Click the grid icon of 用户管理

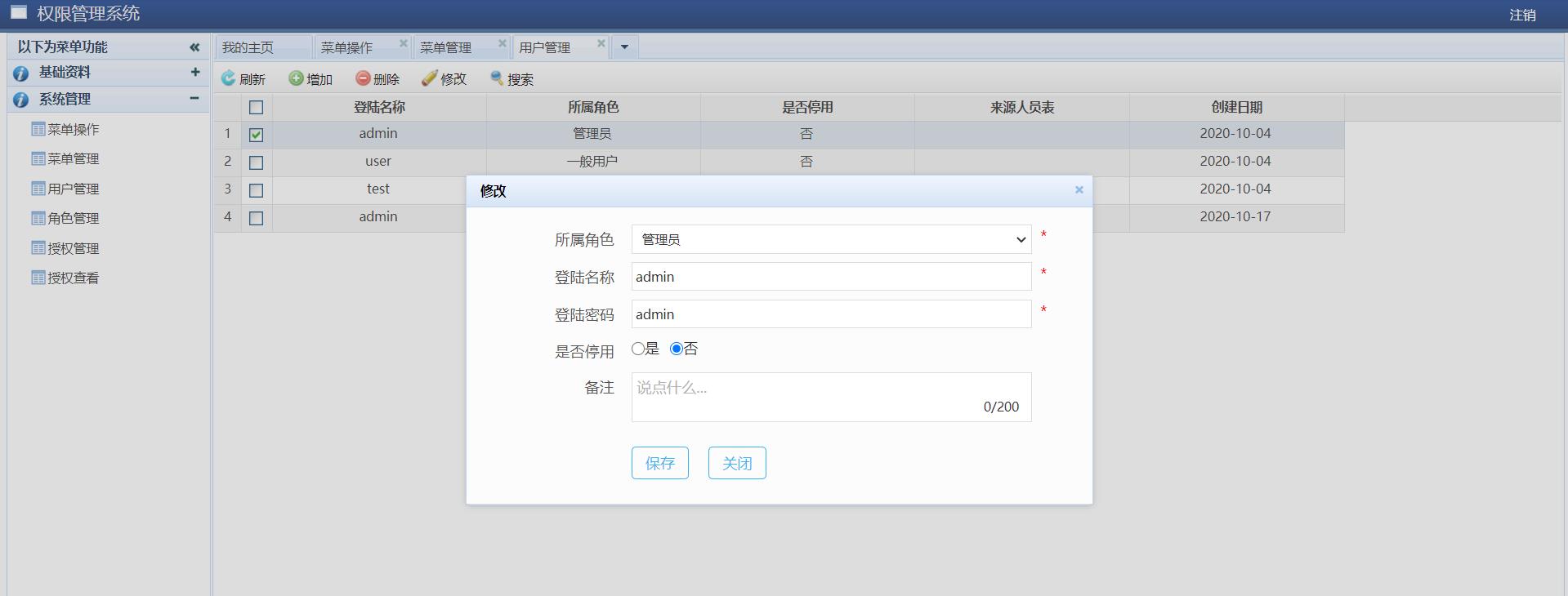pos(38,189)
